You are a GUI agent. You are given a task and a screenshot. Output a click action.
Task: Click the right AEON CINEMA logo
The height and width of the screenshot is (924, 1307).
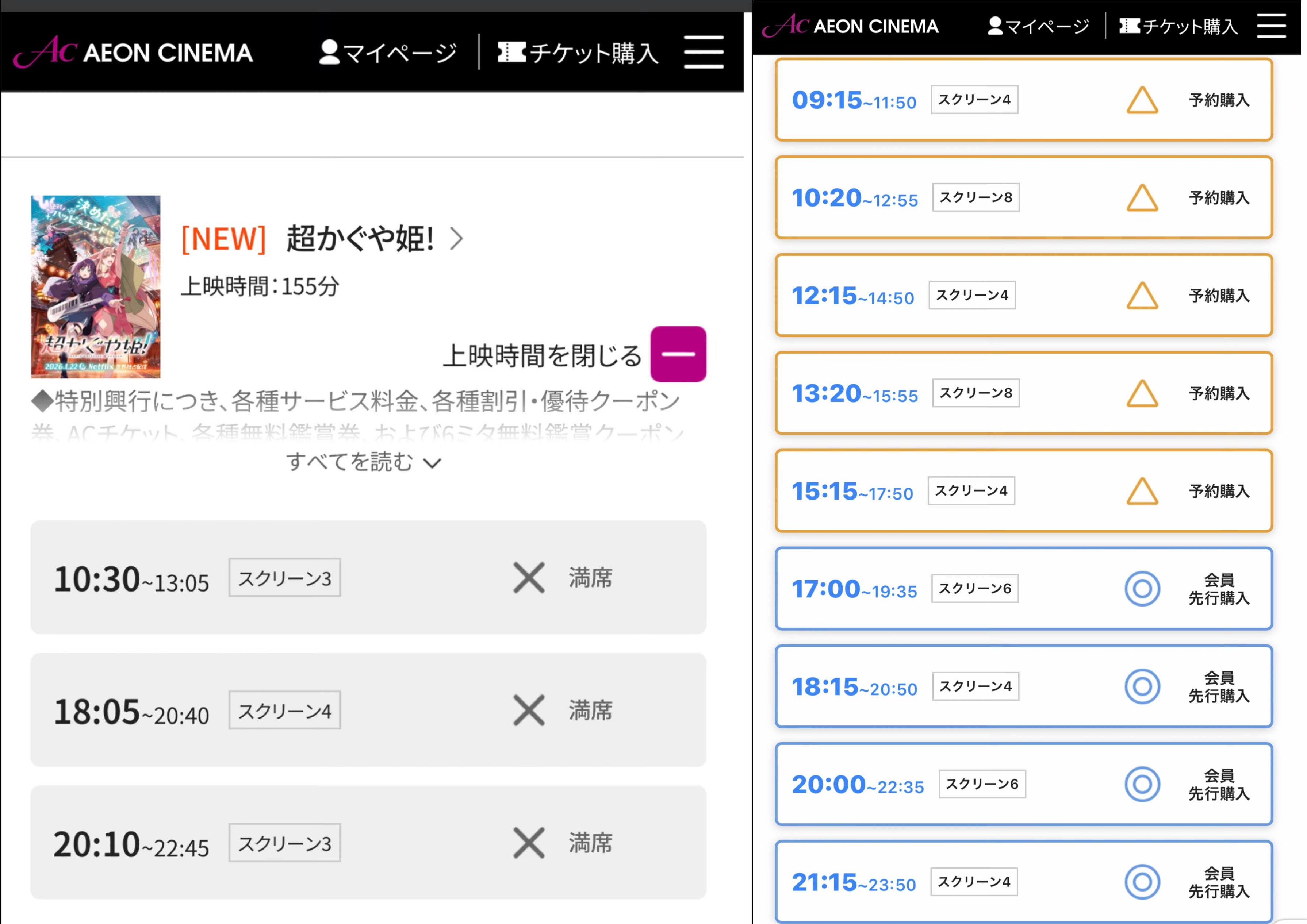pyautogui.click(x=850, y=26)
